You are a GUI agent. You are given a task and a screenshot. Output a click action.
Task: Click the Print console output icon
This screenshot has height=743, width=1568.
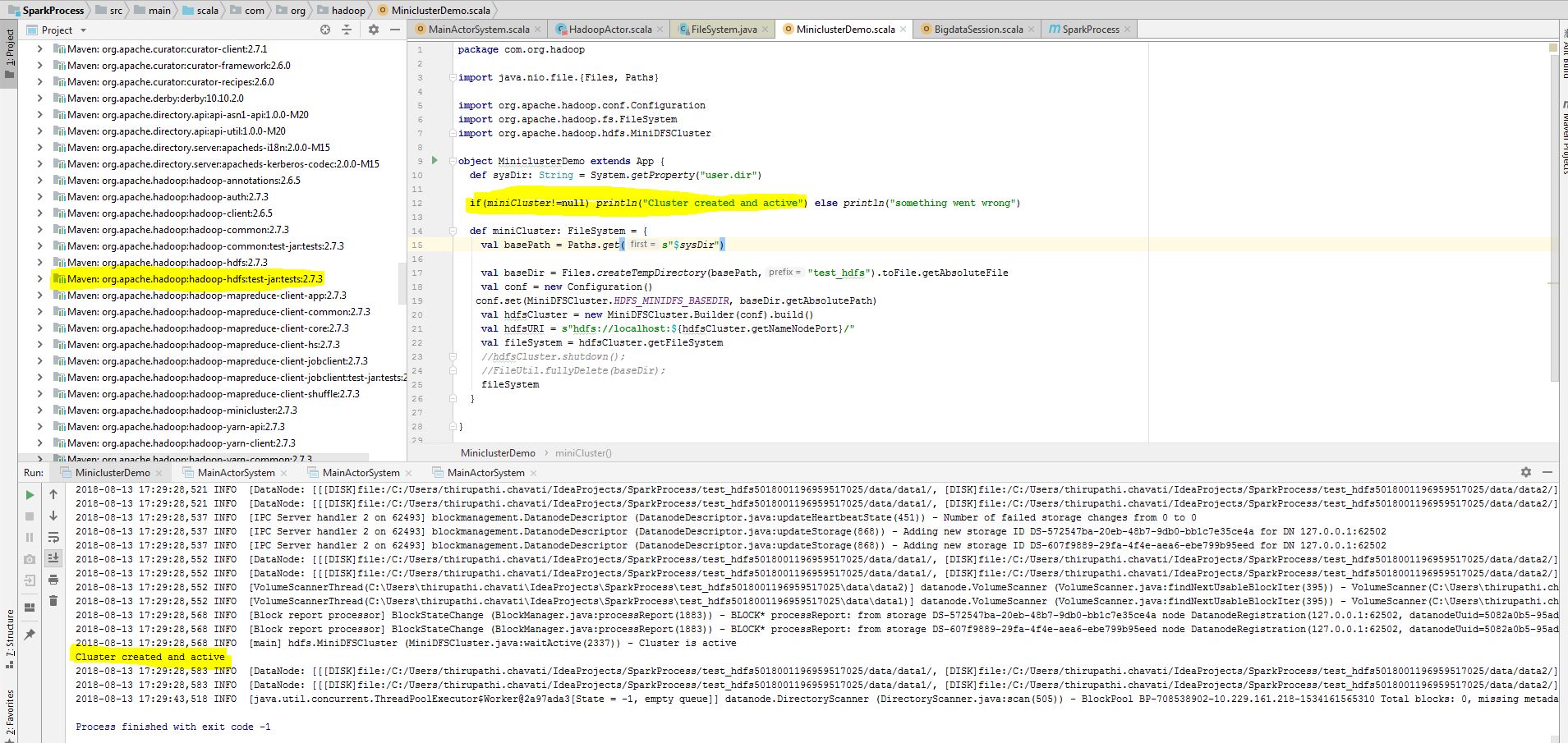(x=53, y=580)
